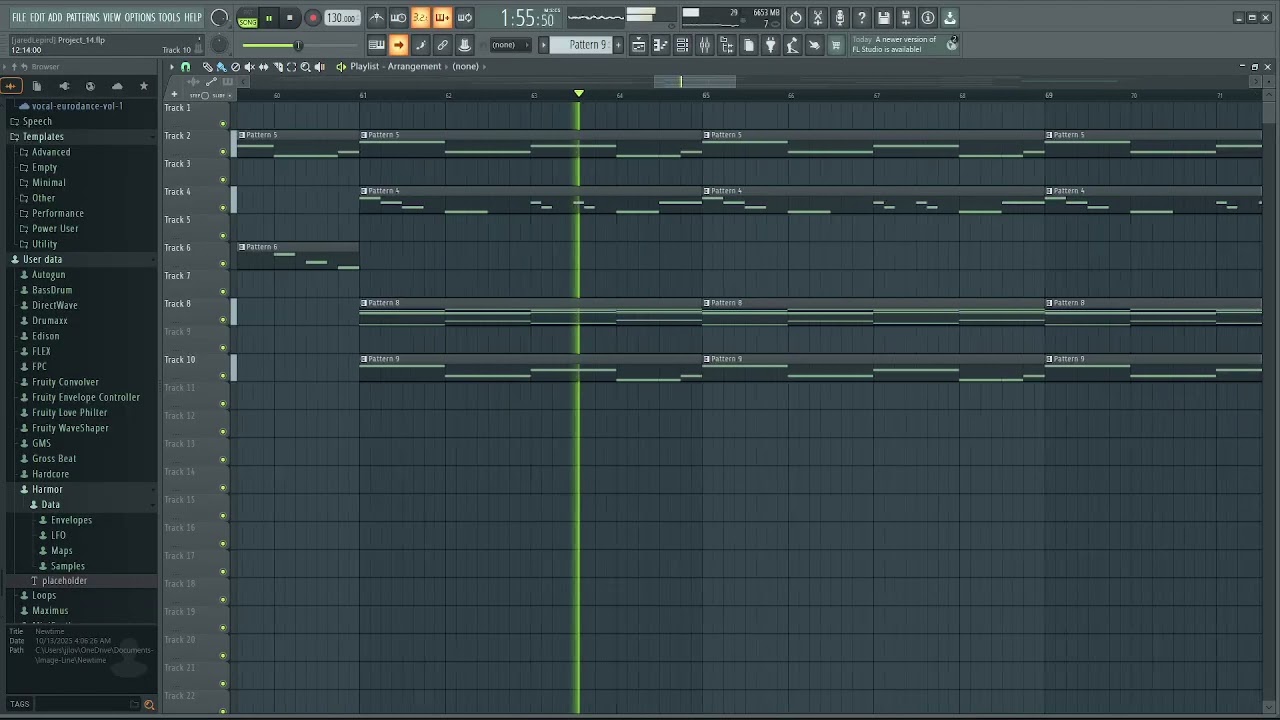Open the plugin picker plug icon

pyautogui.click(x=770, y=45)
